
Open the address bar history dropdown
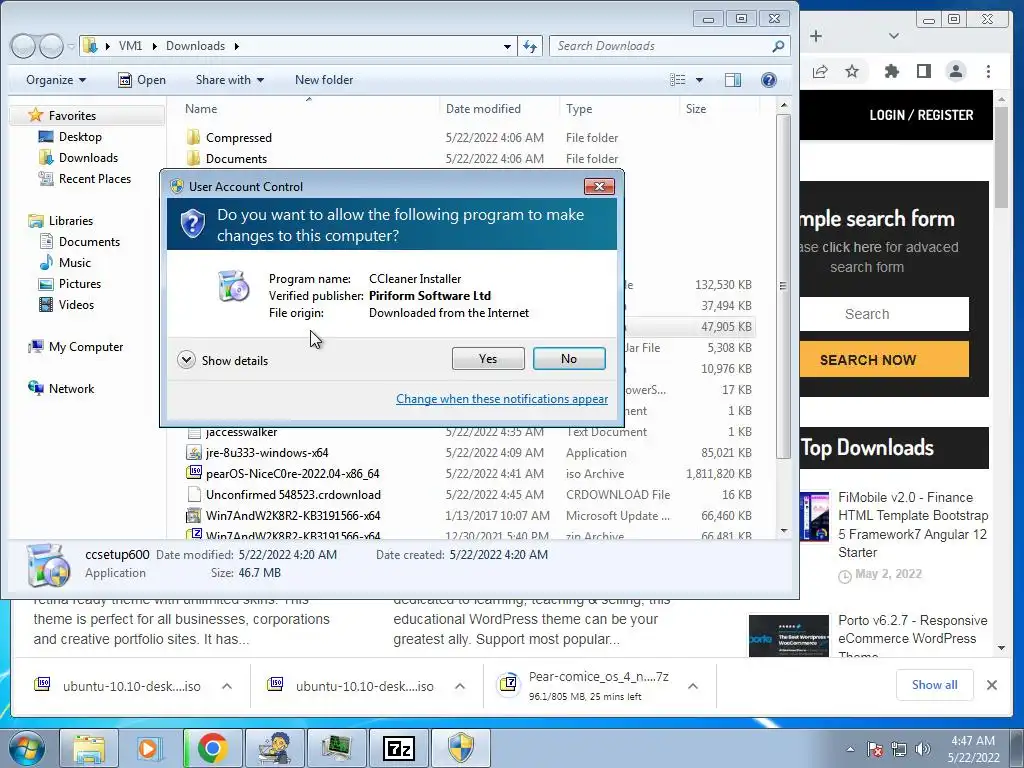507,46
